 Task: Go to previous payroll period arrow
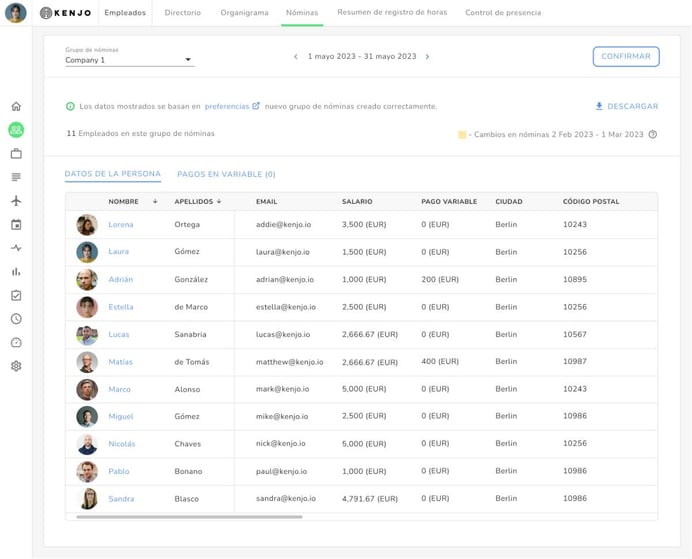[x=296, y=57]
